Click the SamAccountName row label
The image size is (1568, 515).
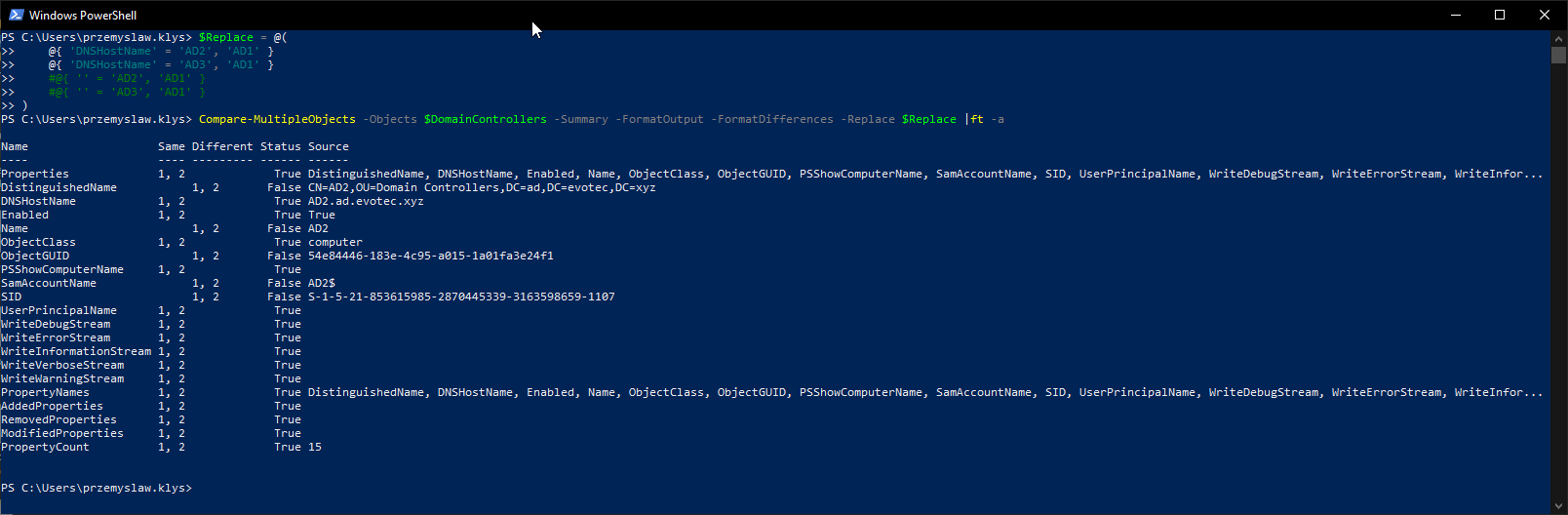[49, 283]
